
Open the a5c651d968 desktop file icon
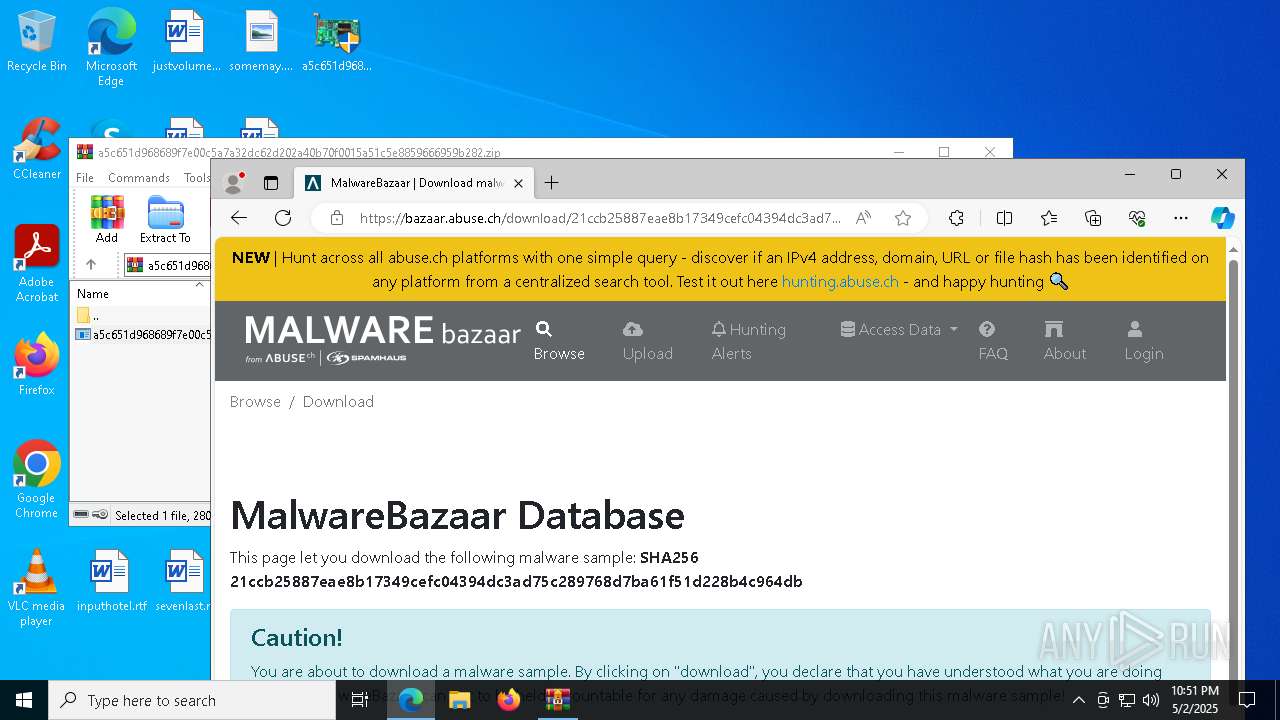pyautogui.click(x=337, y=41)
